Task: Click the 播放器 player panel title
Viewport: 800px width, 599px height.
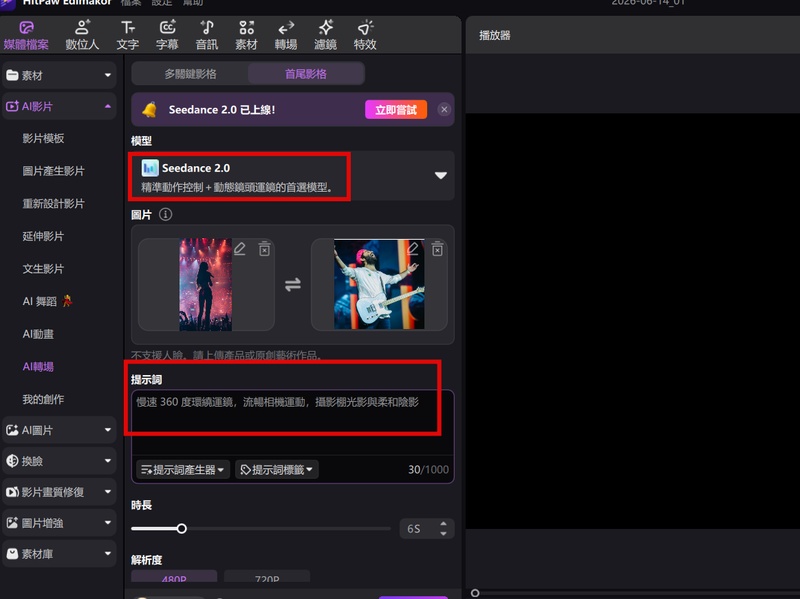Action: [x=495, y=35]
